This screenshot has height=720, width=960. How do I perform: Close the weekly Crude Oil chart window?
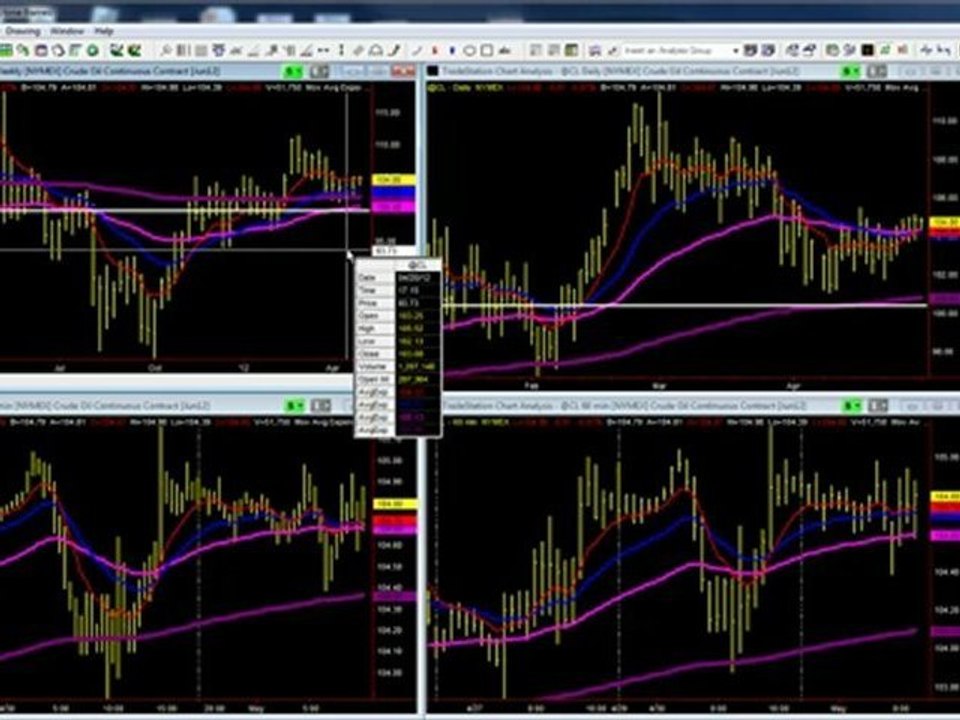click(403, 71)
